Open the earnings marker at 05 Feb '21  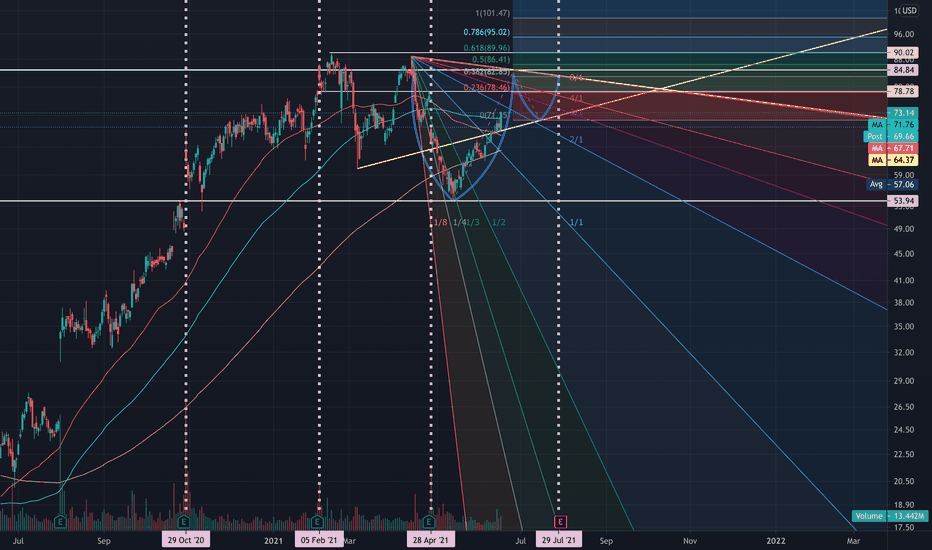click(x=317, y=522)
